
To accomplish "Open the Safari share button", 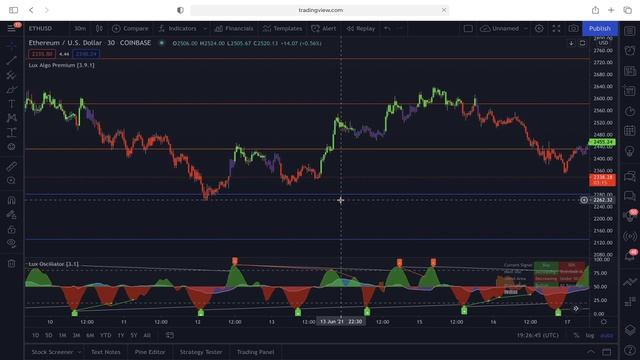I will coord(596,10).
